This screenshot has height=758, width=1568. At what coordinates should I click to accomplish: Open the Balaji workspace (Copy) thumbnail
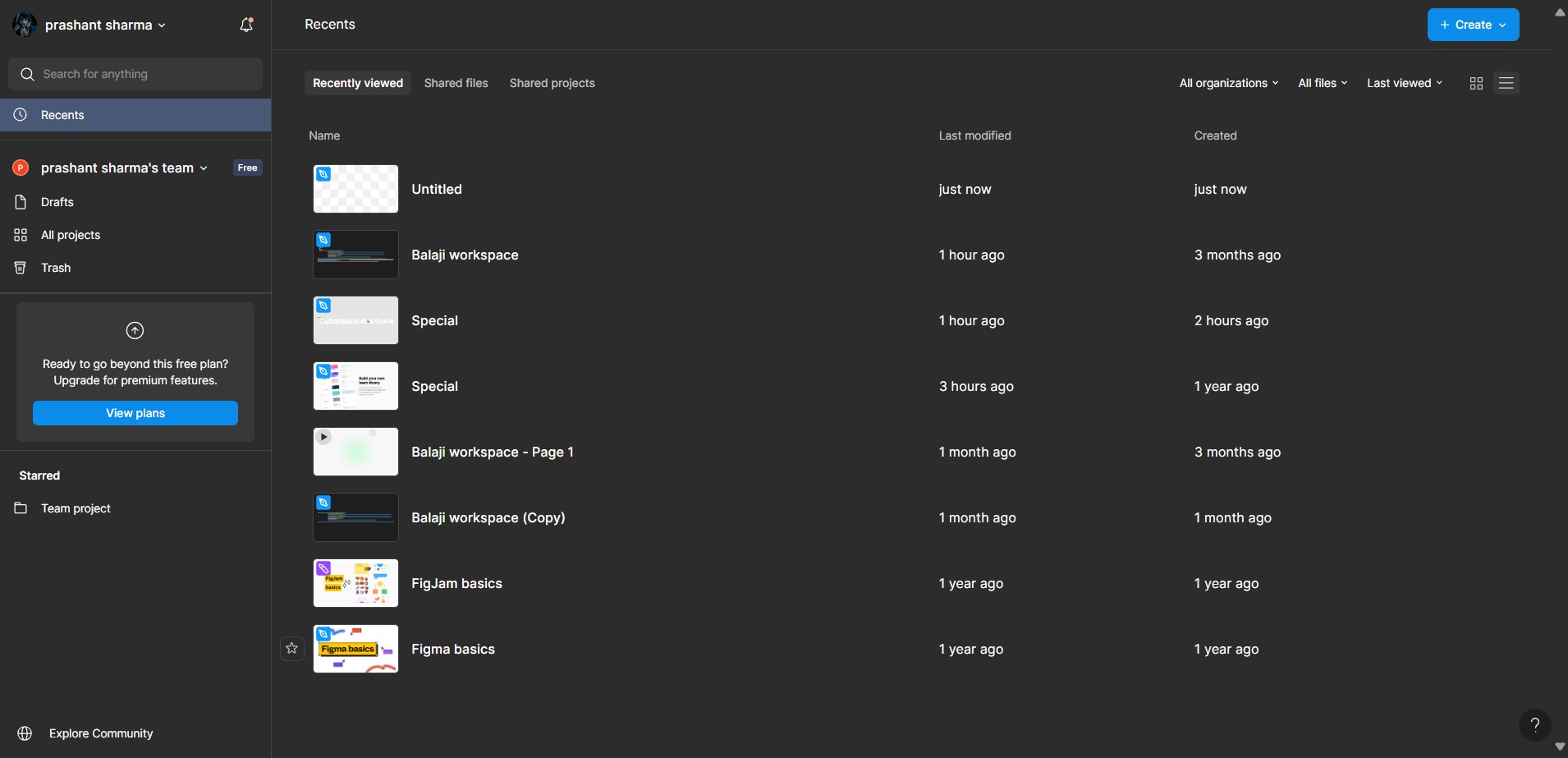(355, 517)
